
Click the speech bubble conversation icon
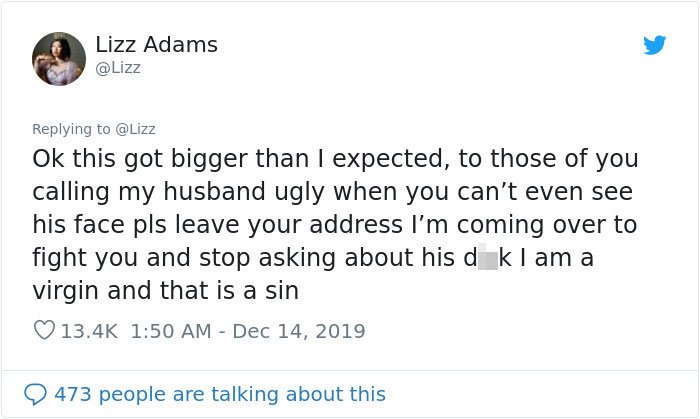click(35, 394)
